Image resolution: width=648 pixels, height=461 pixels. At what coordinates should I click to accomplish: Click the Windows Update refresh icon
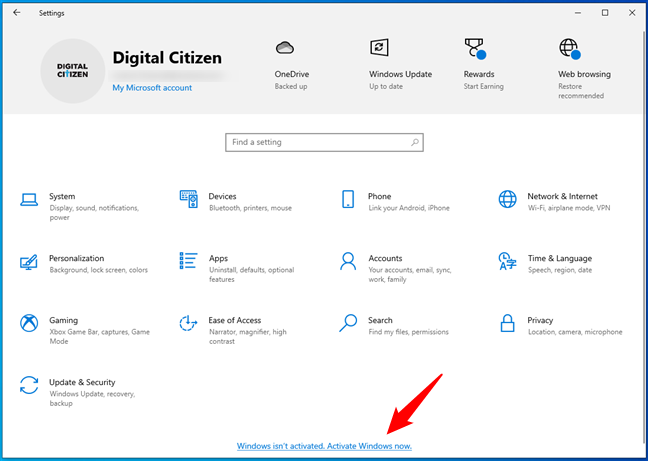point(379,48)
